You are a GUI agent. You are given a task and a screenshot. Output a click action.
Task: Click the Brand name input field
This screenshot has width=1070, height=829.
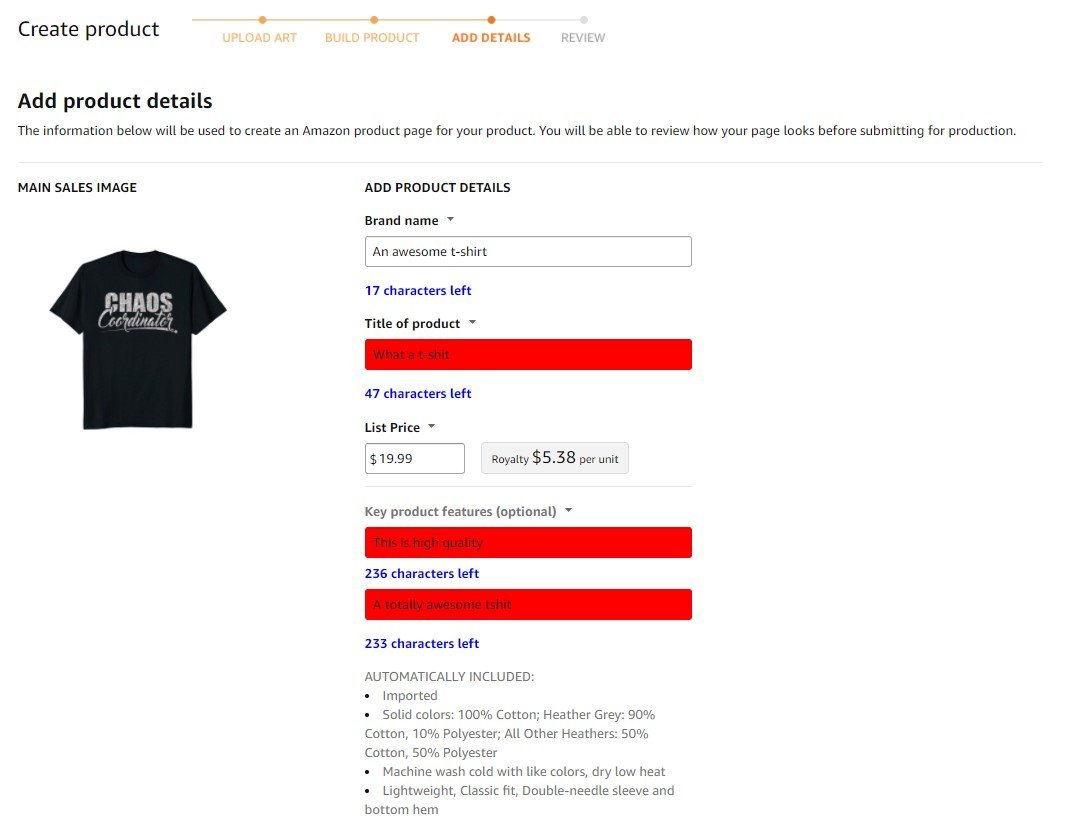(x=528, y=252)
